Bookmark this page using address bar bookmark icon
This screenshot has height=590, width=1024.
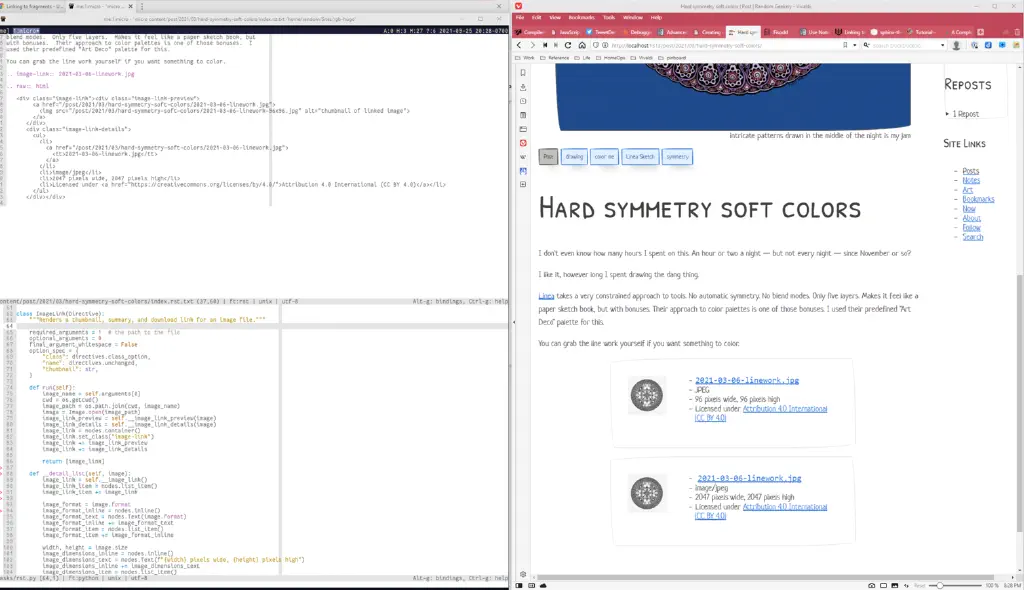click(x=845, y=45)
